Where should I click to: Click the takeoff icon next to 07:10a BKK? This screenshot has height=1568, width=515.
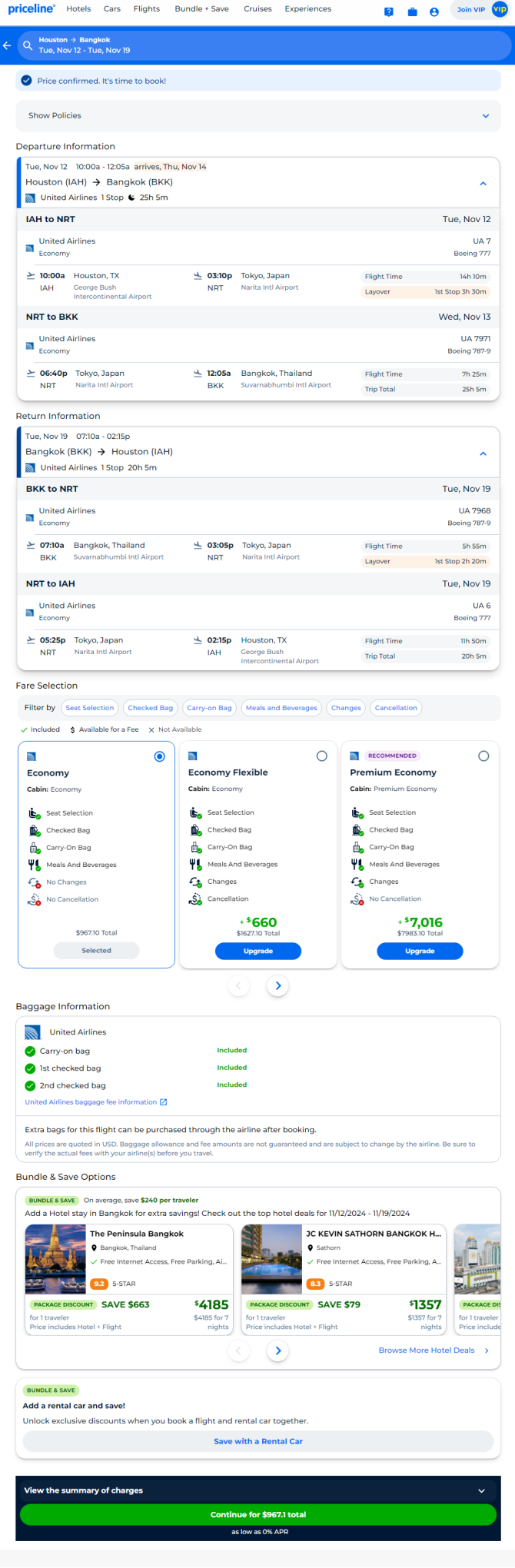(31, 545)
